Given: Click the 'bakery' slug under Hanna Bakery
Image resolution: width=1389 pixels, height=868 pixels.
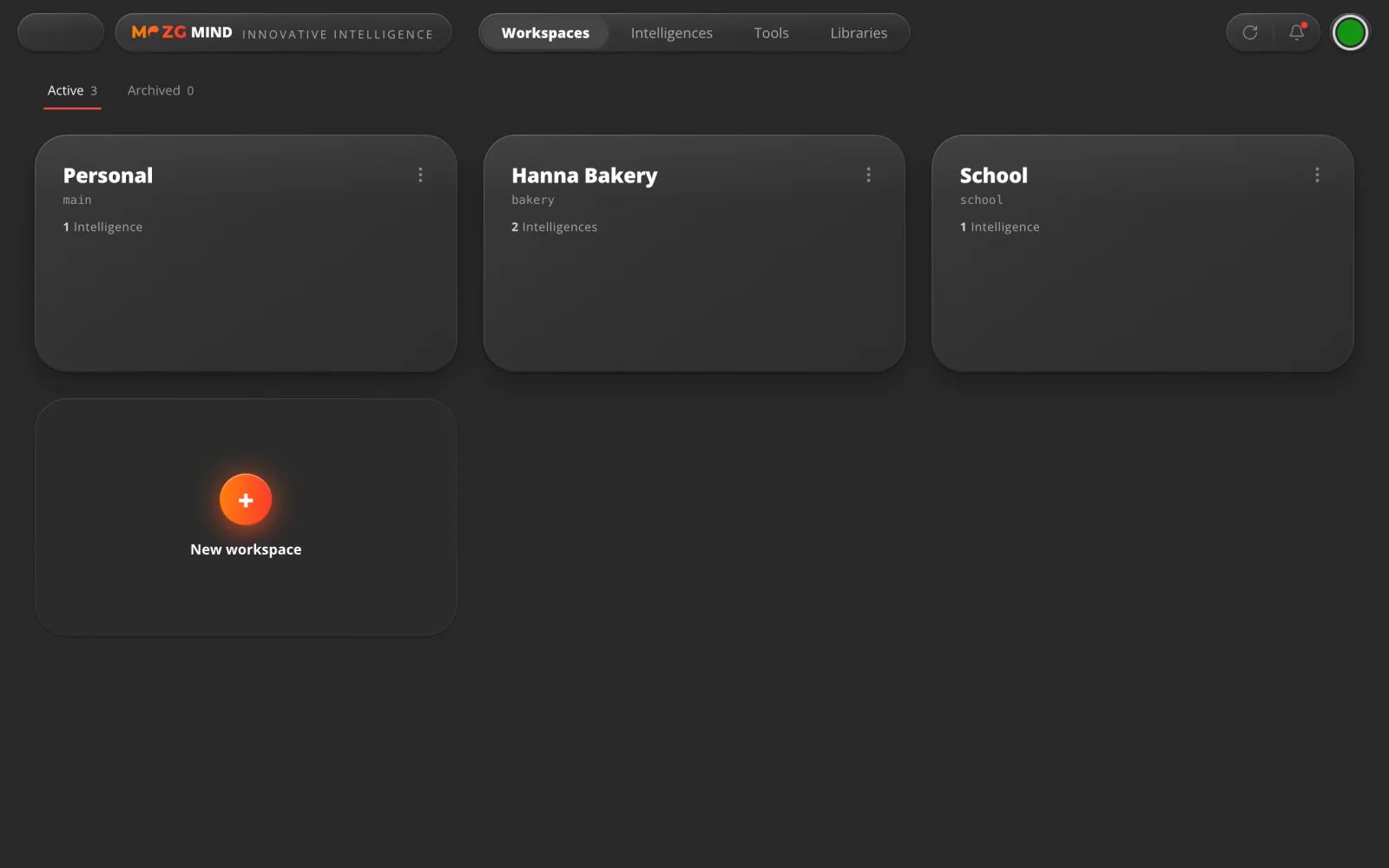Looking at the screenshot, I should pos(533,200).
